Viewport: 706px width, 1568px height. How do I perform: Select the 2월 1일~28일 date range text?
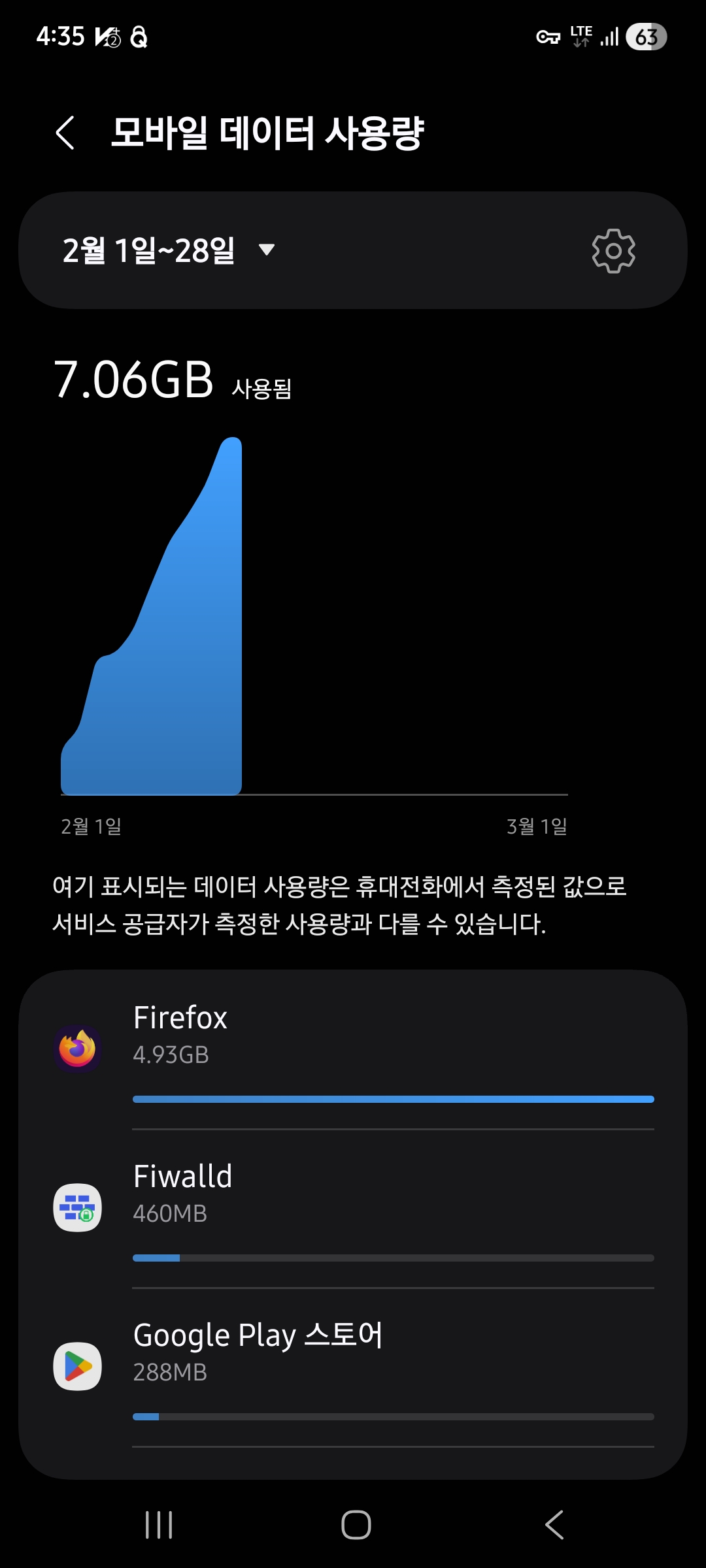[x=148, y=250]
